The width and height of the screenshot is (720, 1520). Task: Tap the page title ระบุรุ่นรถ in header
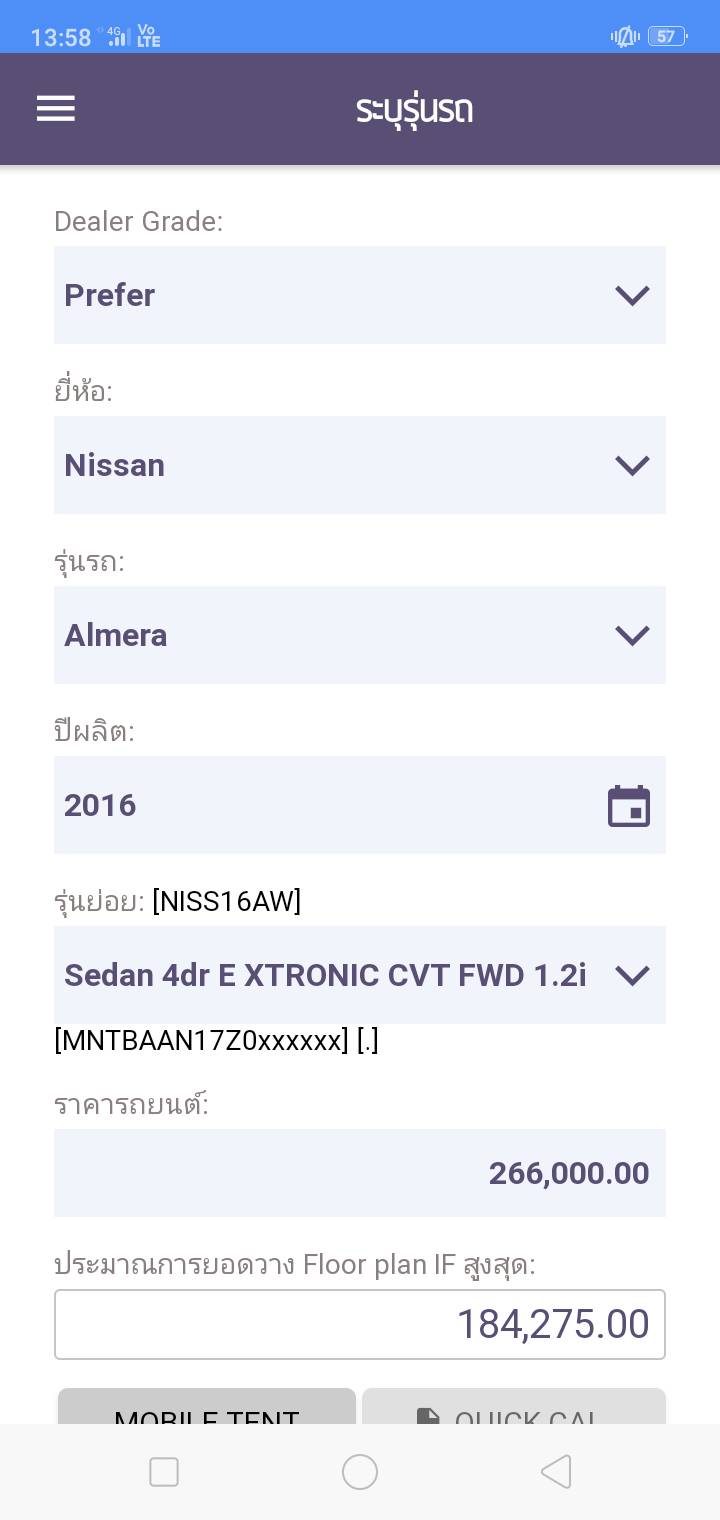[x=414, y=109]
